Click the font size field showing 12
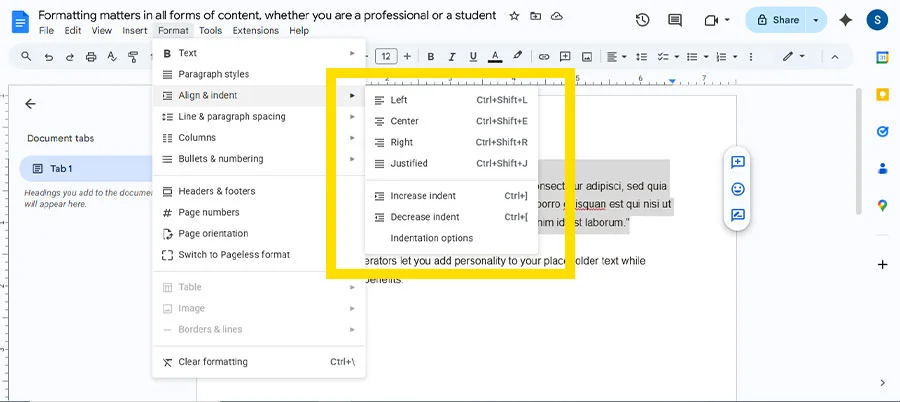This screenshot has height=402, width=900. (386, 56)
